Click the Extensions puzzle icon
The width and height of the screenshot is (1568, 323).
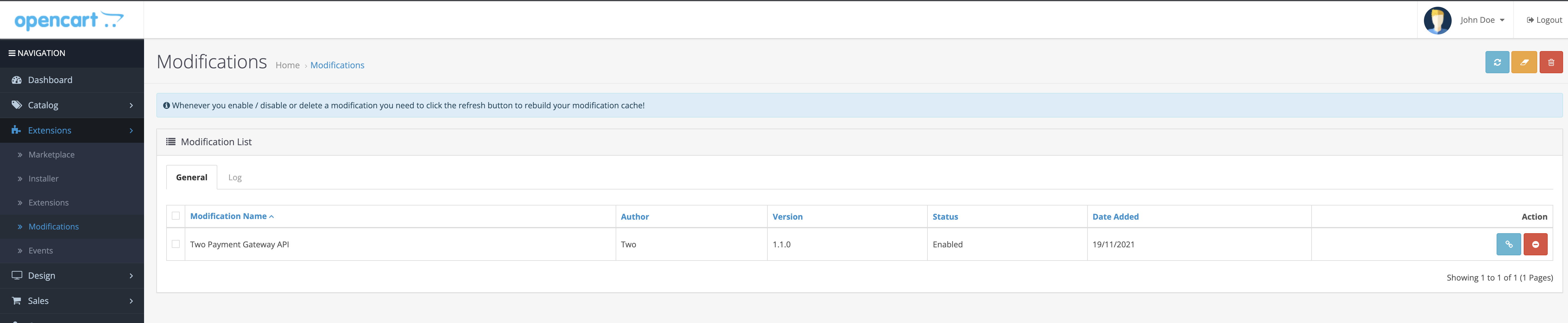[16, 130]
